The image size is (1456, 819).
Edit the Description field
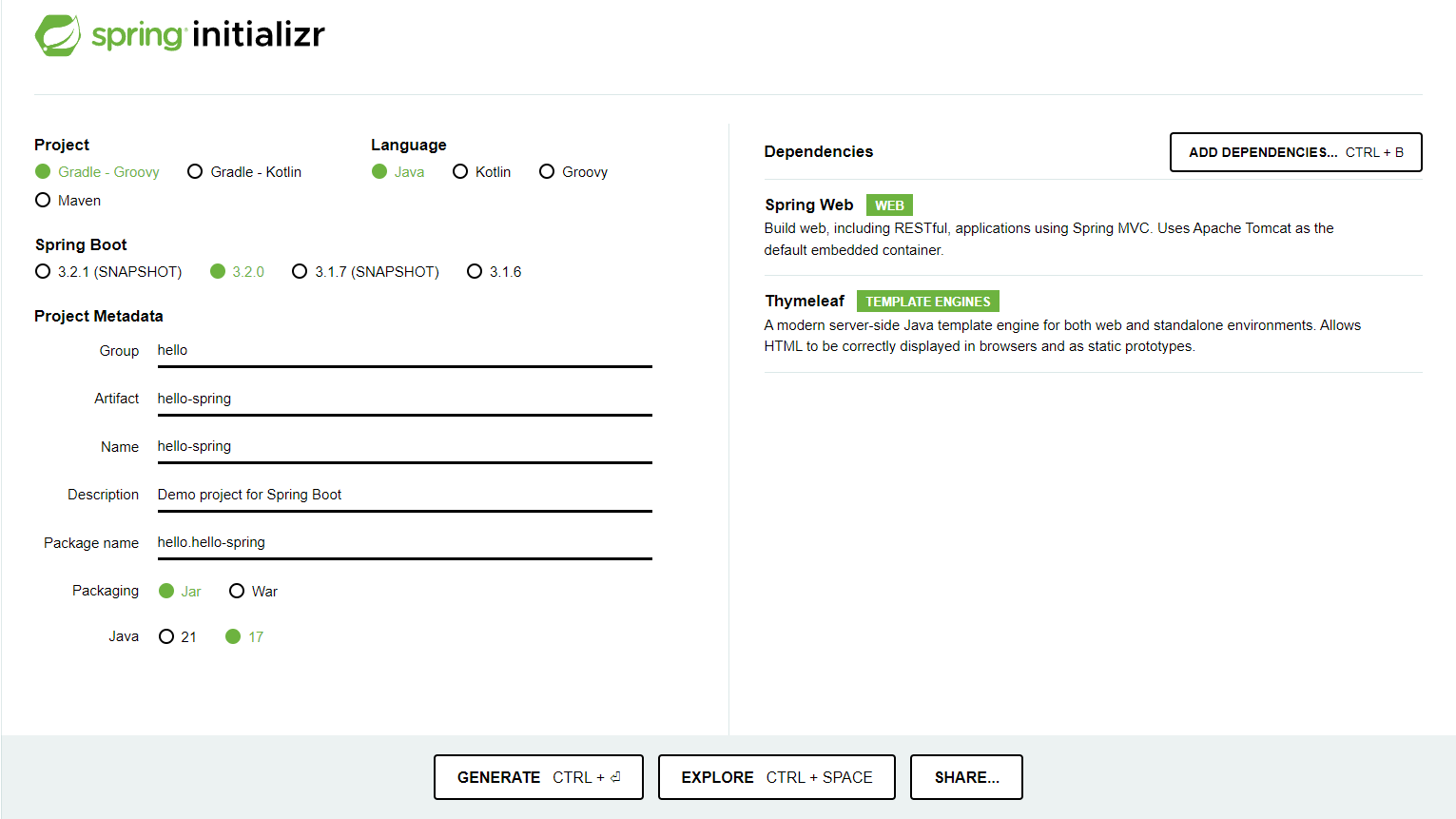tap(404, 496)
